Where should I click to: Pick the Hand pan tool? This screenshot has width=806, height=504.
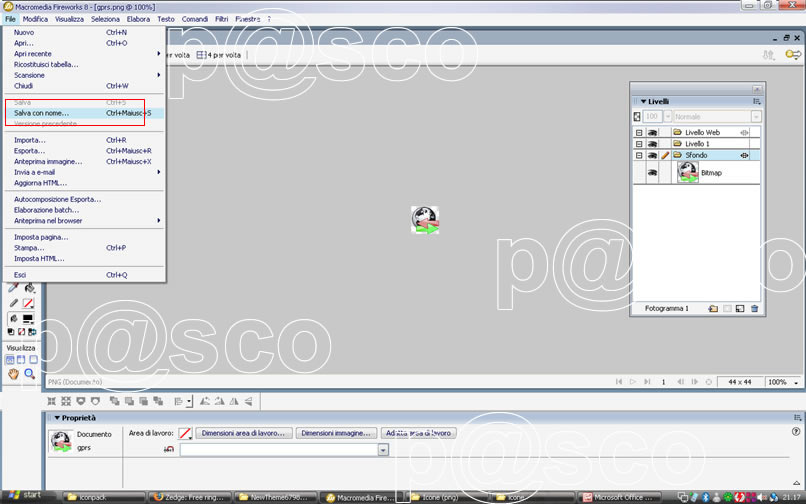[13, 374]
